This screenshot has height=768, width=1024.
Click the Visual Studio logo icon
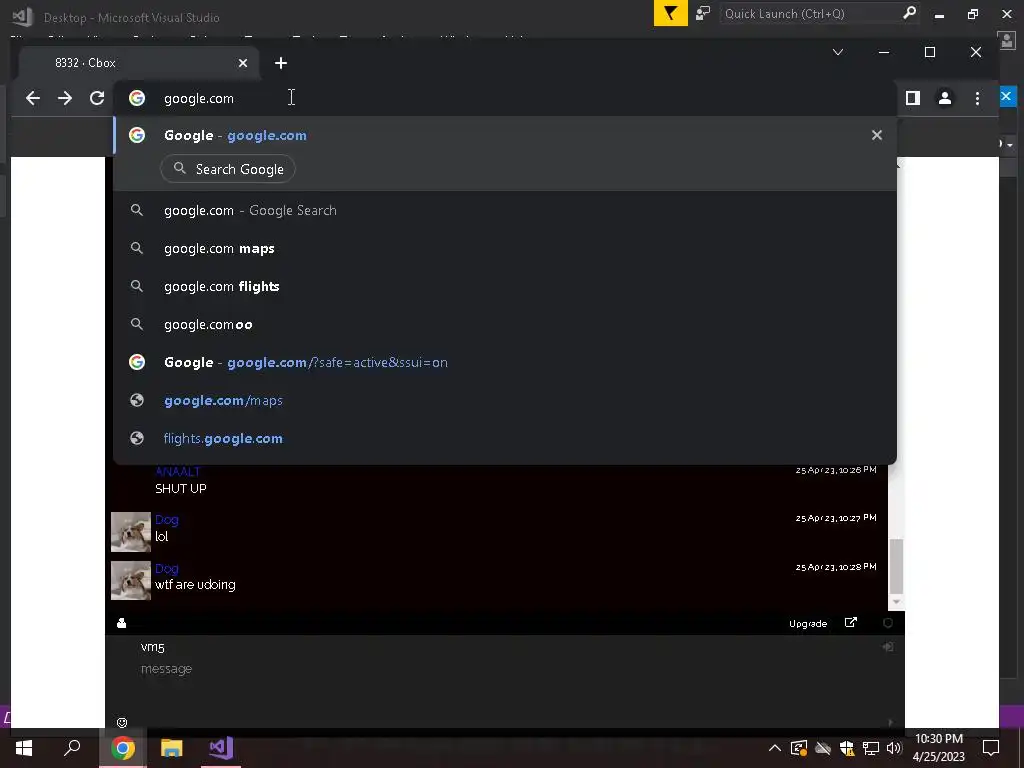23,16
